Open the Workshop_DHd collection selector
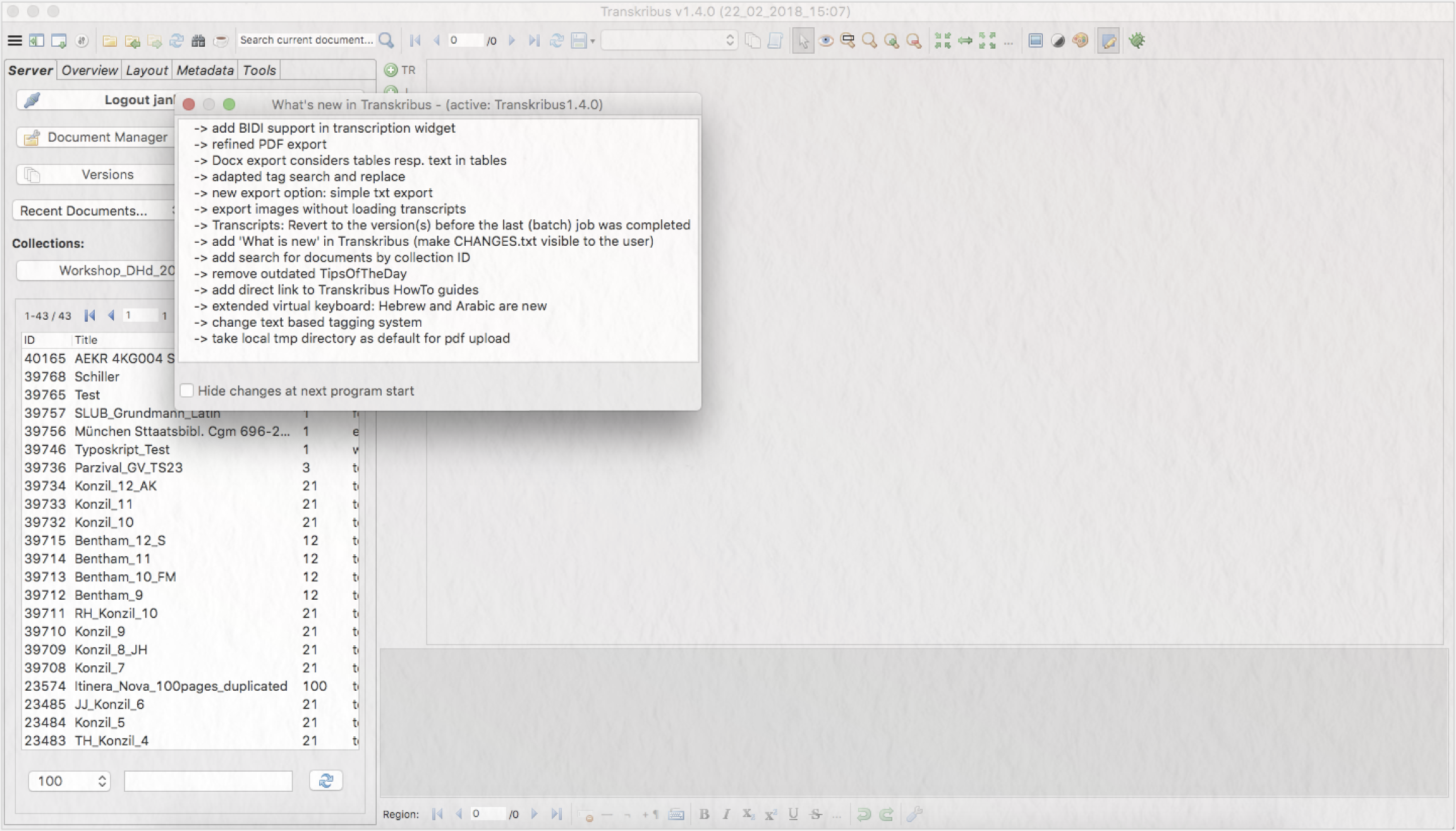The width and height of the screenshot is (1456, 831). pyautogui.click(x=96, y=270)
